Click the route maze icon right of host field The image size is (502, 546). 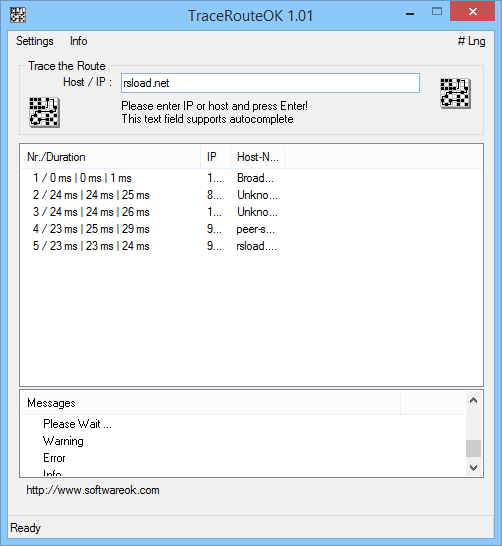pos(455,94)
